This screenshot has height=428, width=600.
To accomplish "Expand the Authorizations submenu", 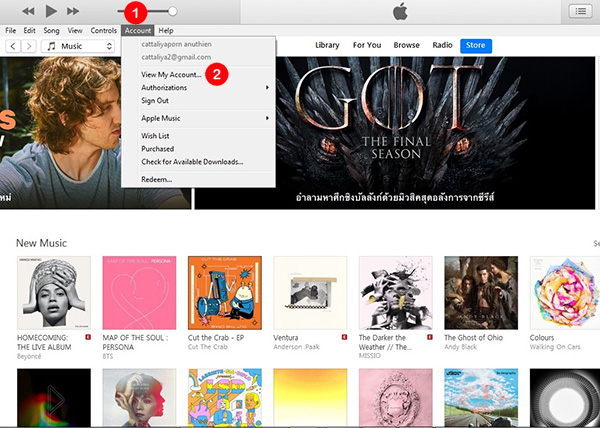I will 197,88.
